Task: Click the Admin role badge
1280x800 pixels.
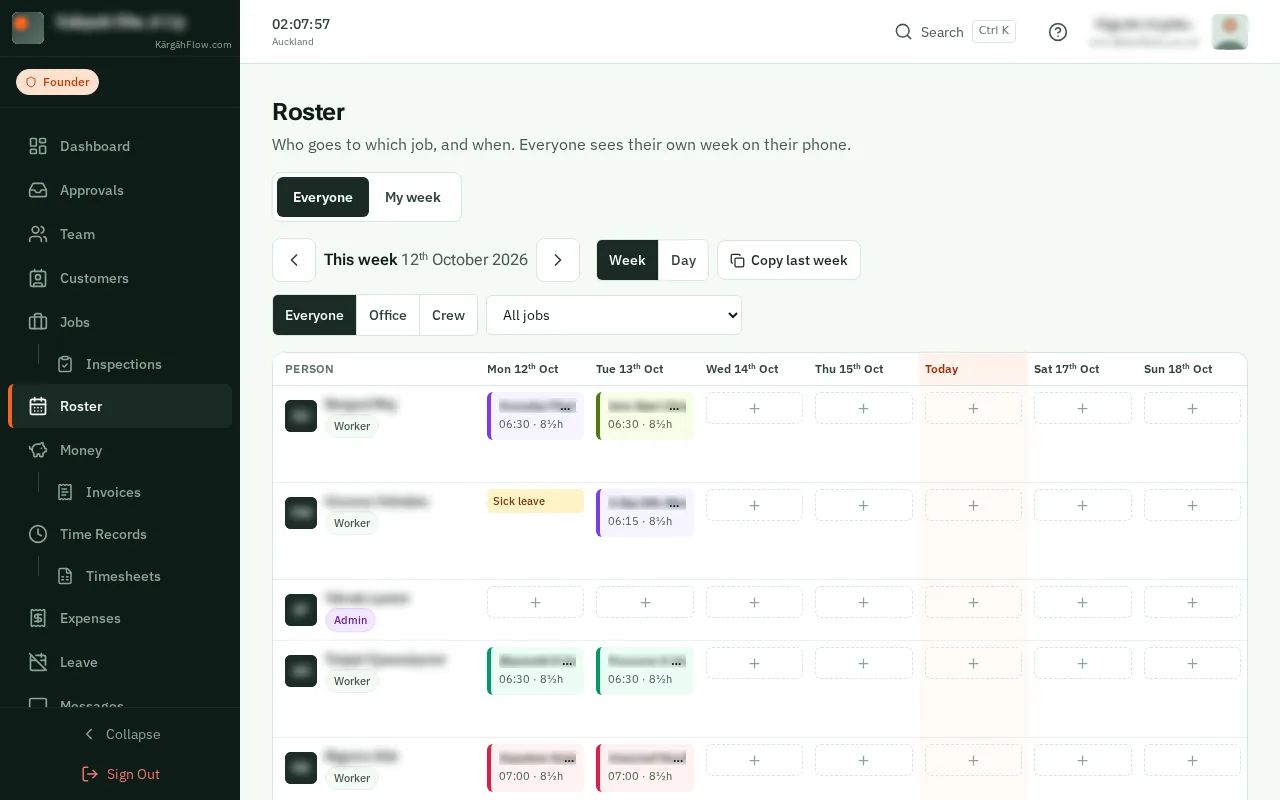Action: [x=350, y=620]
